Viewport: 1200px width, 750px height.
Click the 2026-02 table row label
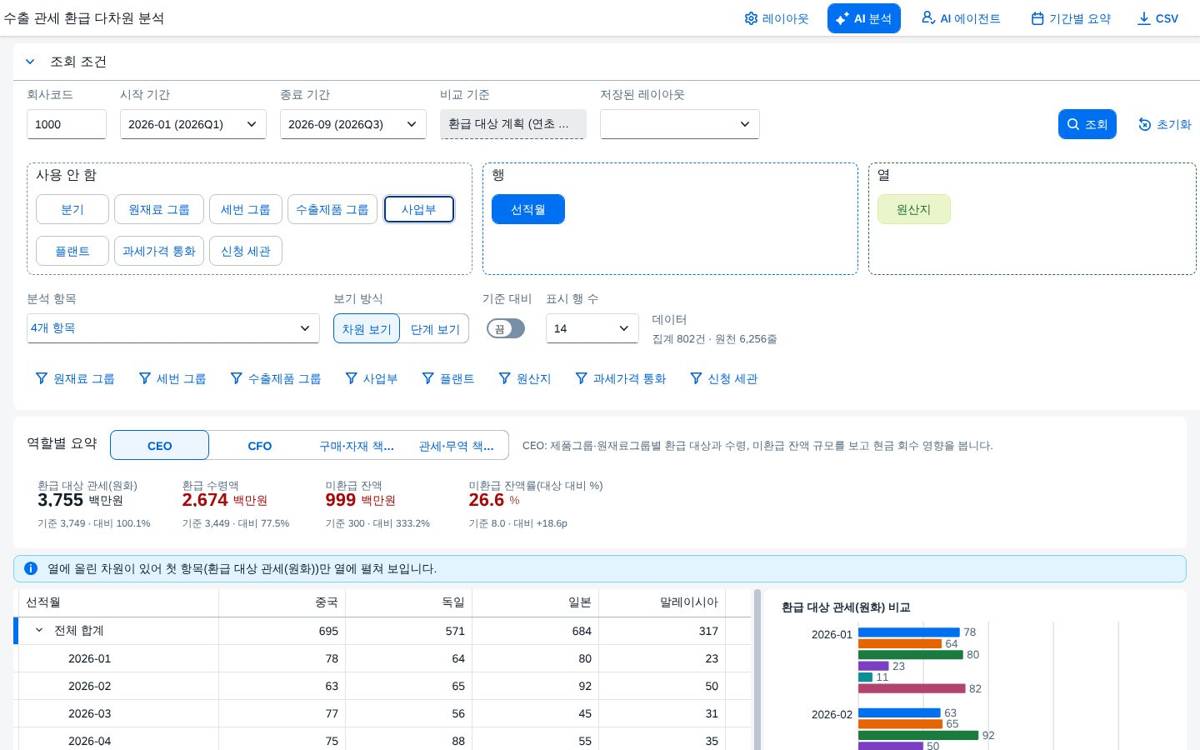point(89,686)
